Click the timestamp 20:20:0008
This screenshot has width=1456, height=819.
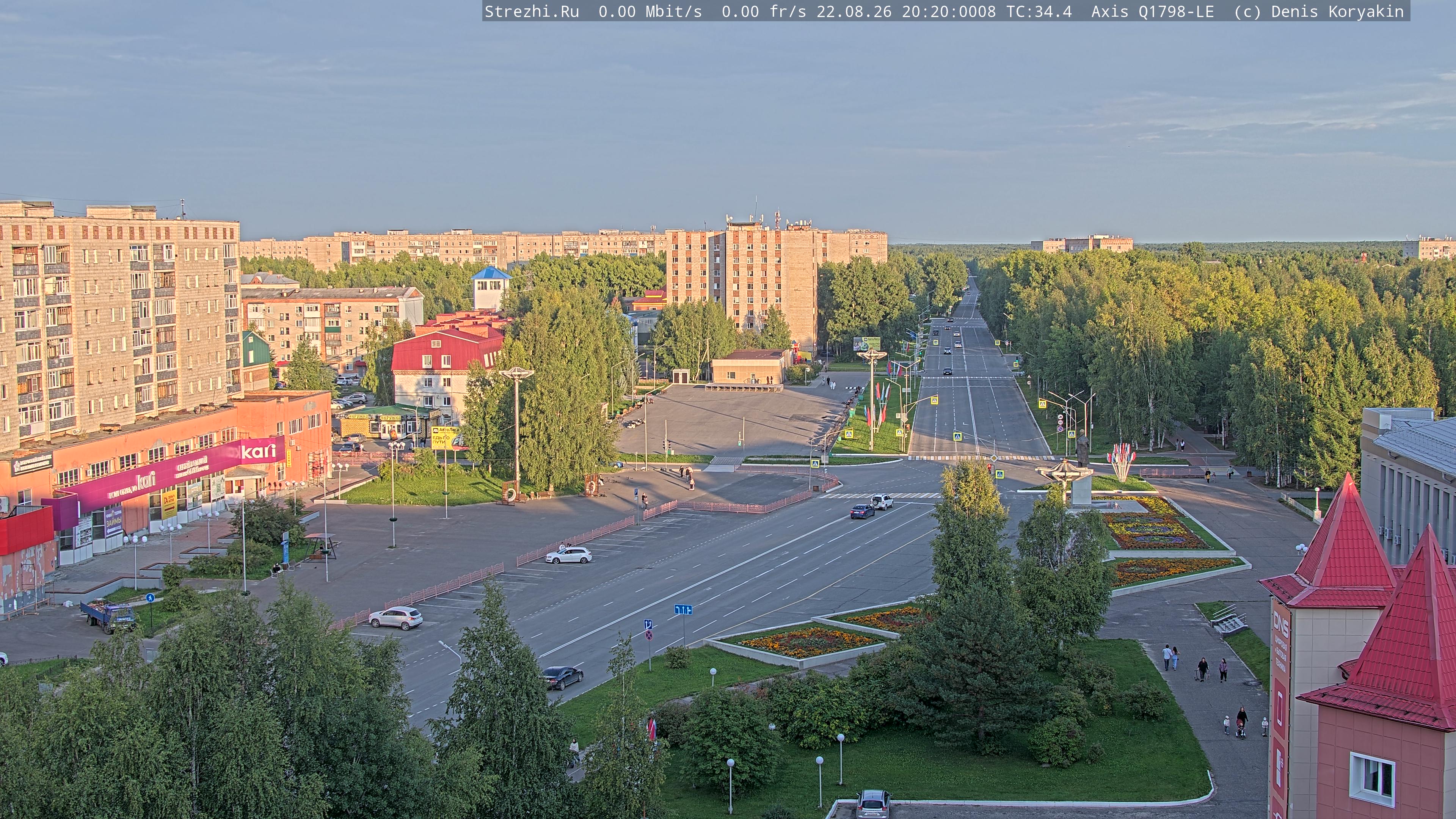[949, 11]
